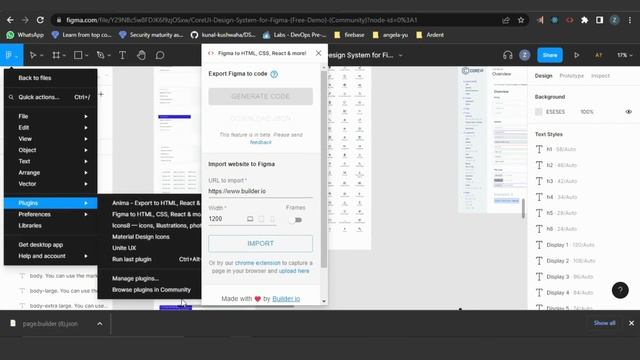Screen dimensions: 640x360
Task: Click the blue Share button
Action: pyautogui.click(x=550, y=55)
